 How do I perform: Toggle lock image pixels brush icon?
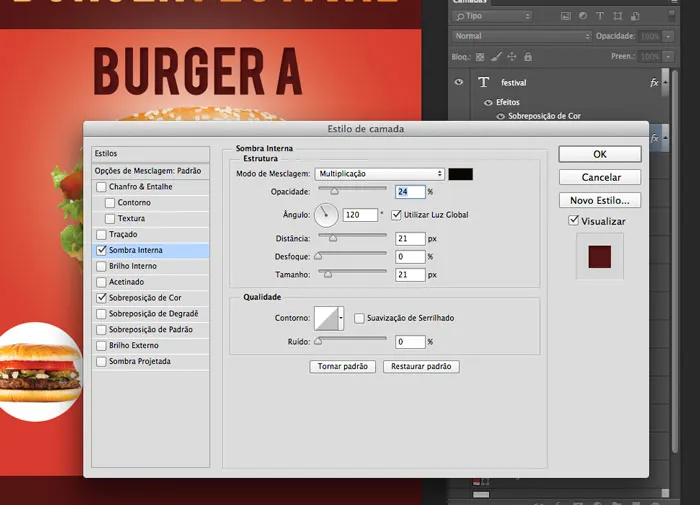[496, 57]
